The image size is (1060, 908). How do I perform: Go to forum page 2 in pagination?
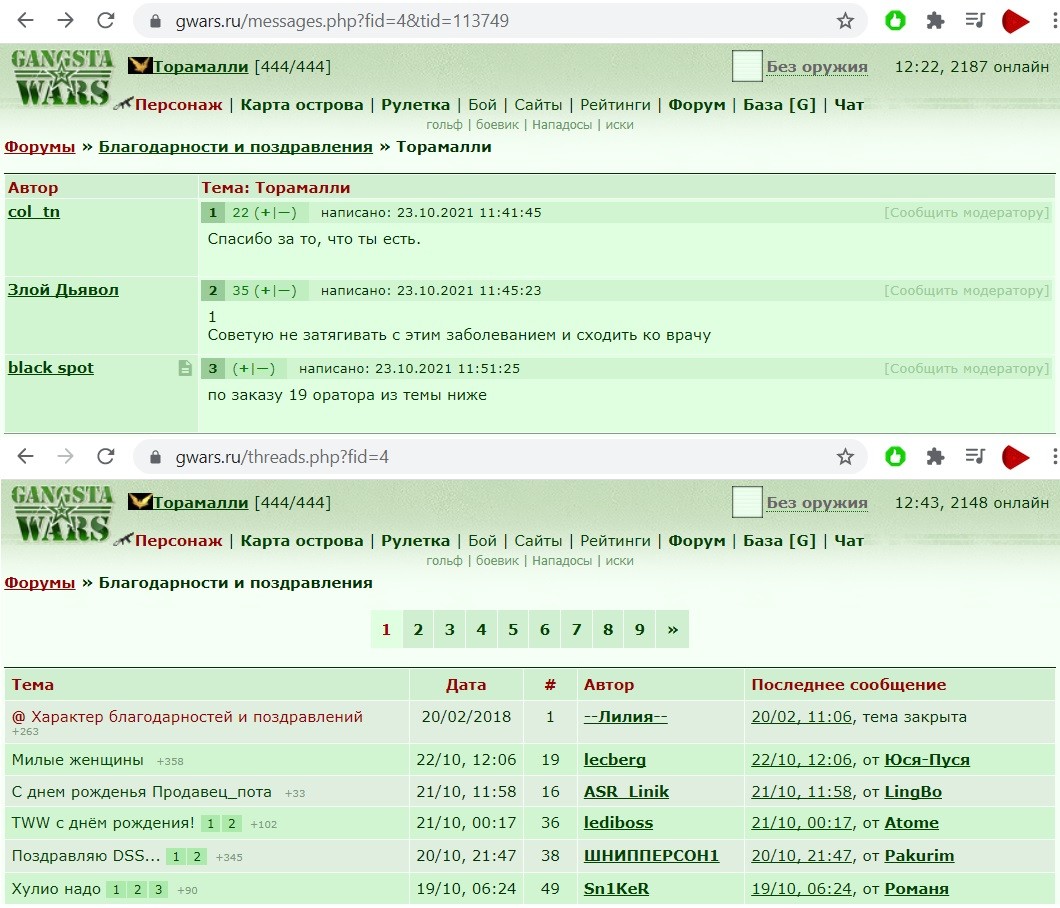(418, 629)
